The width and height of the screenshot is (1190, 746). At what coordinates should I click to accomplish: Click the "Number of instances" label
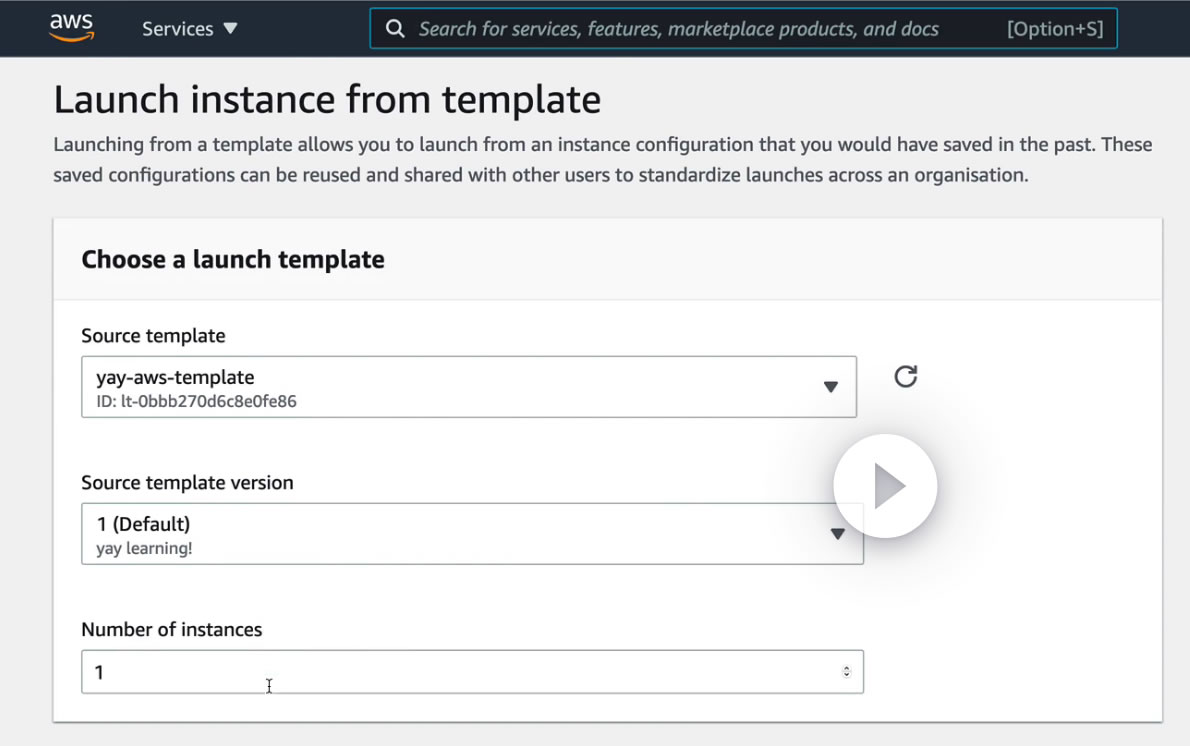pyautogui.click(x=171, y=630)
